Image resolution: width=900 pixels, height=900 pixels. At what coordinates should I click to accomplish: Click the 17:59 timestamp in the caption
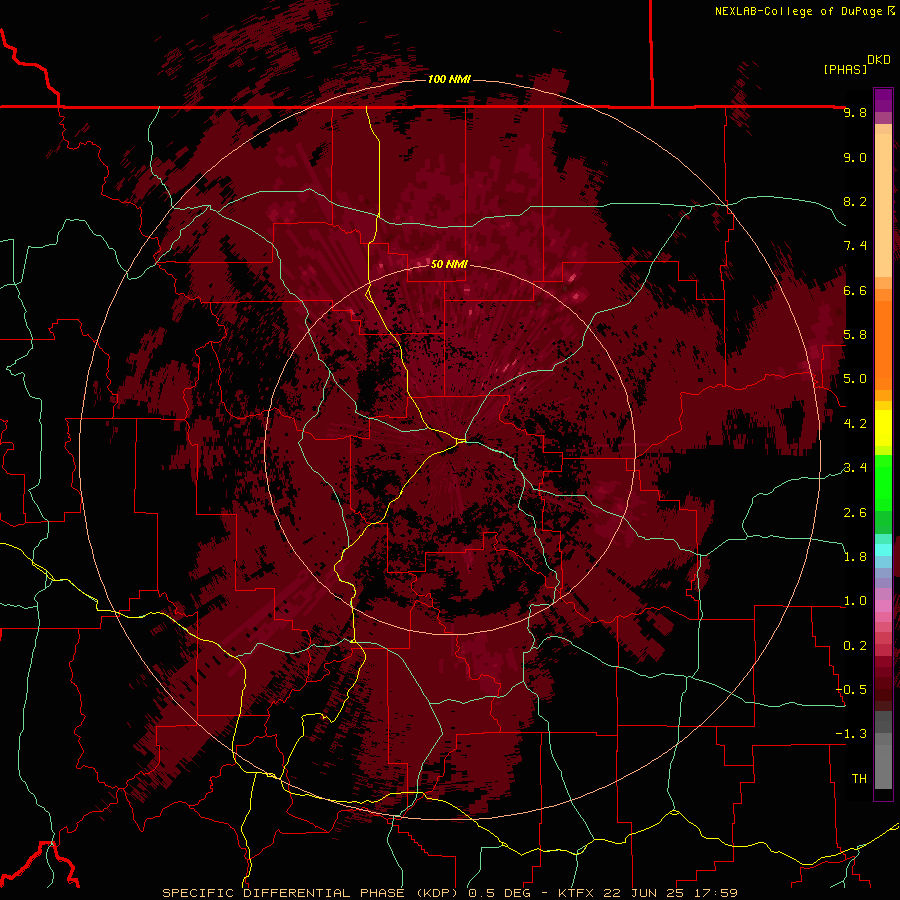(x=717, y=893)
